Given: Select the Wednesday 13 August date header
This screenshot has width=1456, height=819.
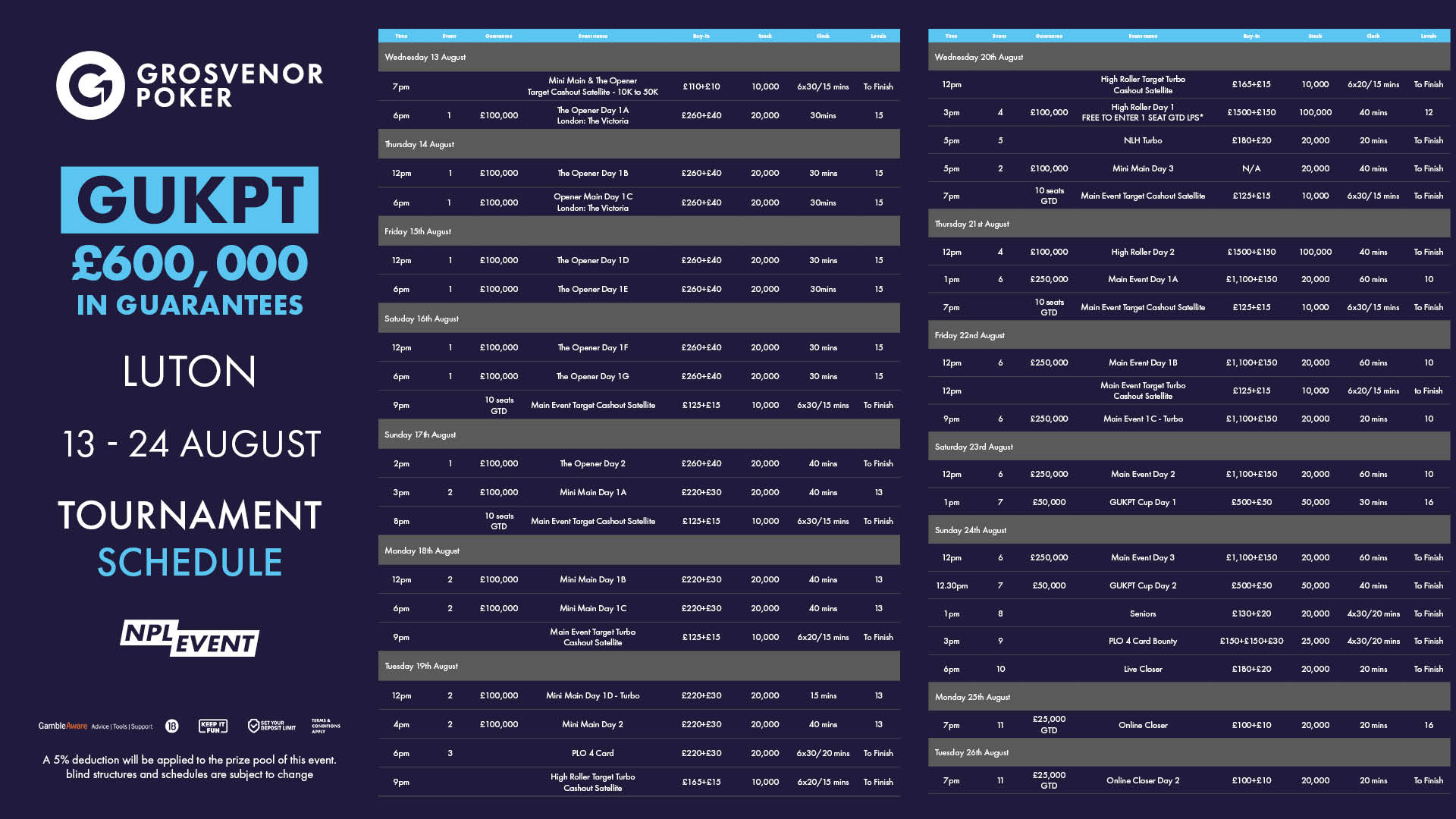Looking at the screenshot, I should pos(425,58).
